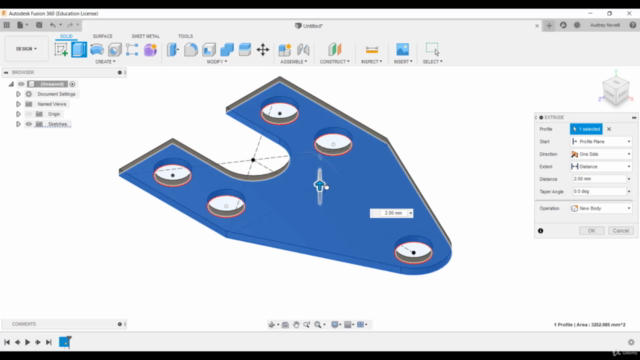Viewport: 640px width, 360px height.
Task: Open the Direction One Side dropdown
Action: (601, 154)
